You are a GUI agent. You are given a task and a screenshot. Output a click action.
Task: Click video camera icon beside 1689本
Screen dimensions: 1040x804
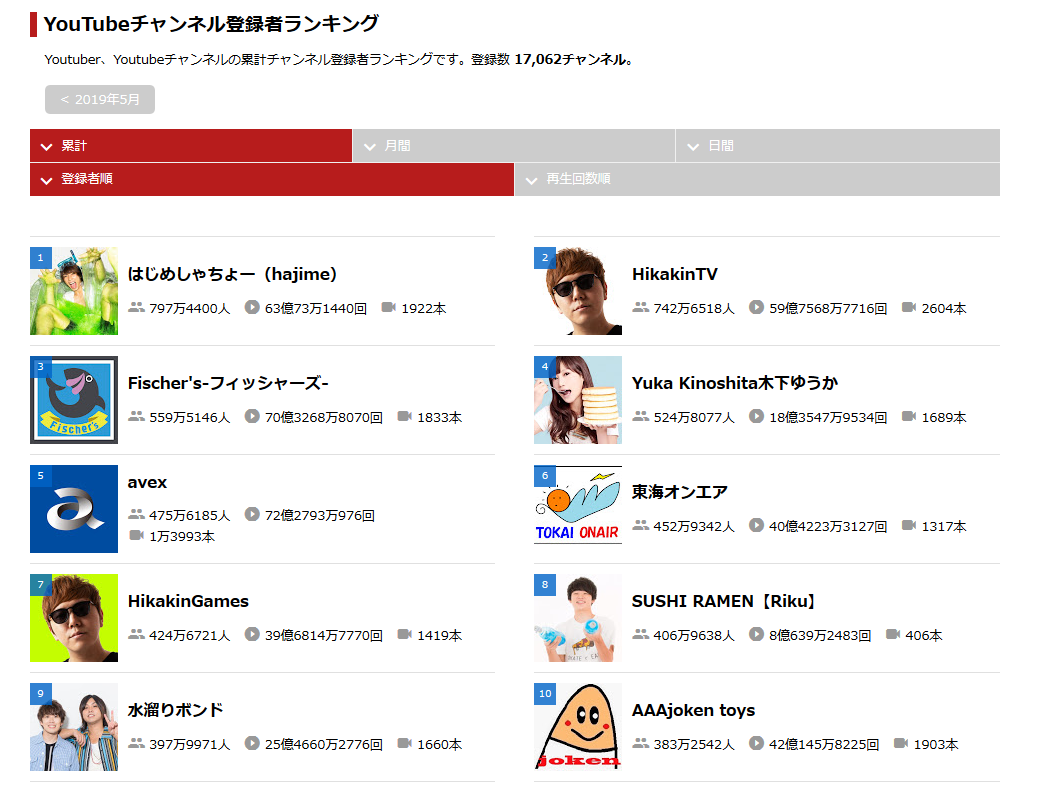(909, 416)
